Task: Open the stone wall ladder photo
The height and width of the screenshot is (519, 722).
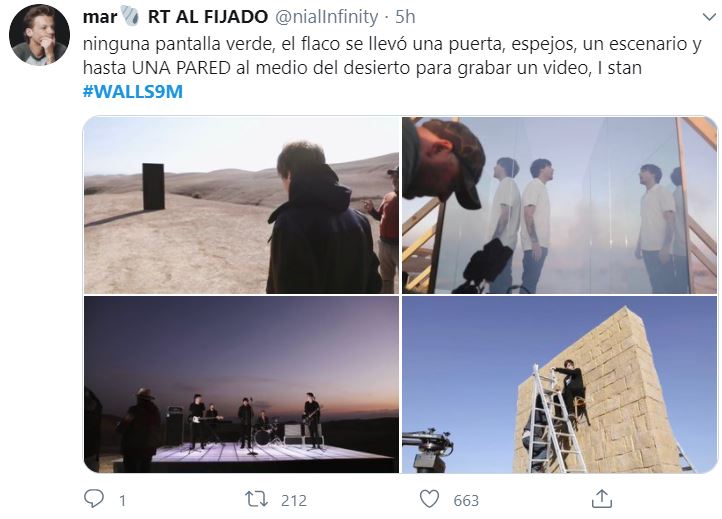Action: click(559, 385)
